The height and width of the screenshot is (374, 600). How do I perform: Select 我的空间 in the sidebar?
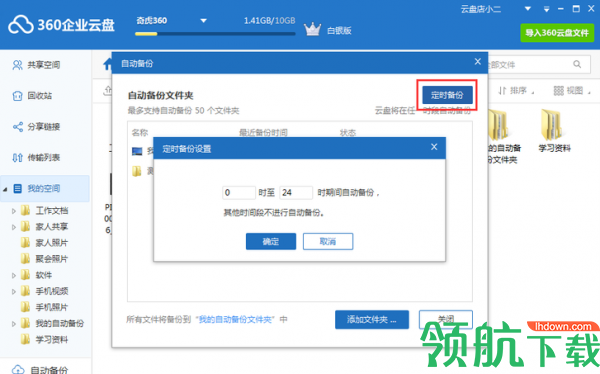tap(45, 188)
